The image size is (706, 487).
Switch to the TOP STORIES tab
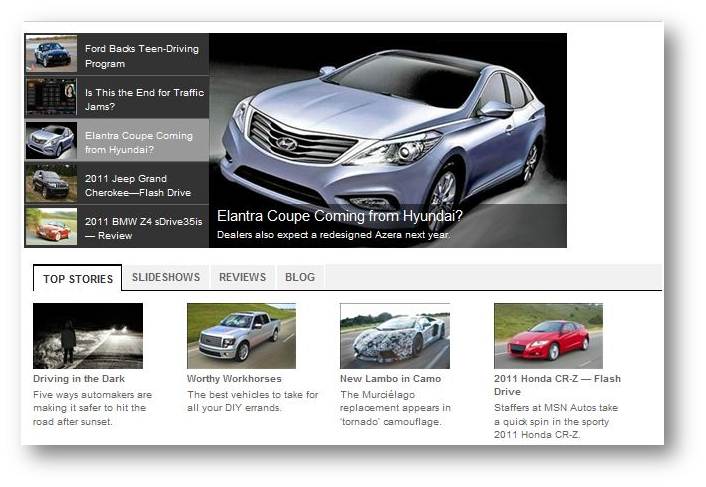pos(77,278)
